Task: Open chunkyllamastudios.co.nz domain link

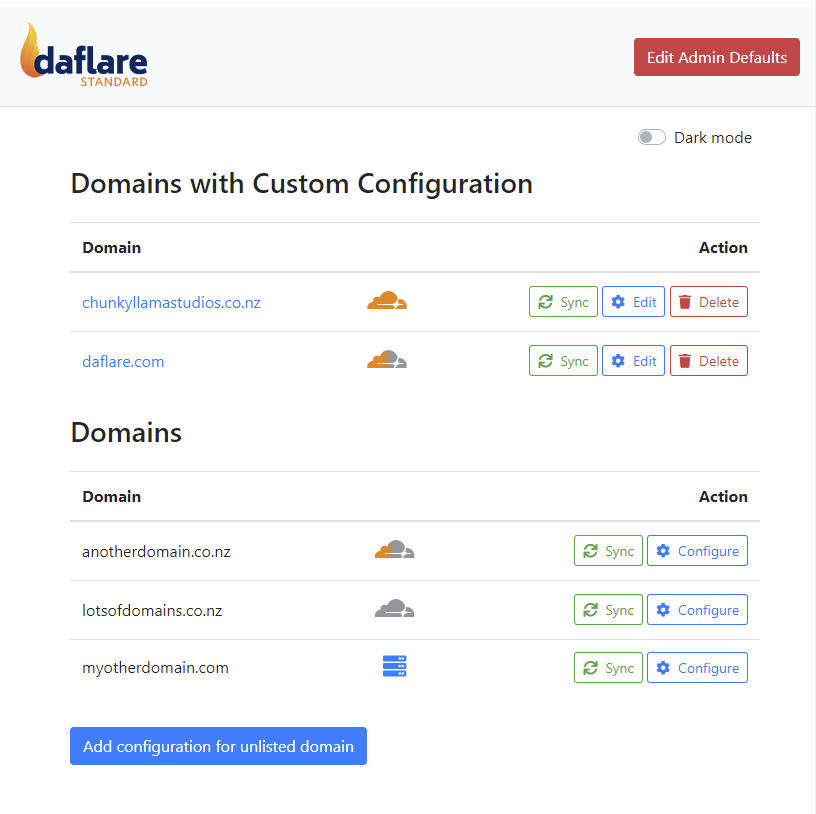Action: tap(171, 302)
